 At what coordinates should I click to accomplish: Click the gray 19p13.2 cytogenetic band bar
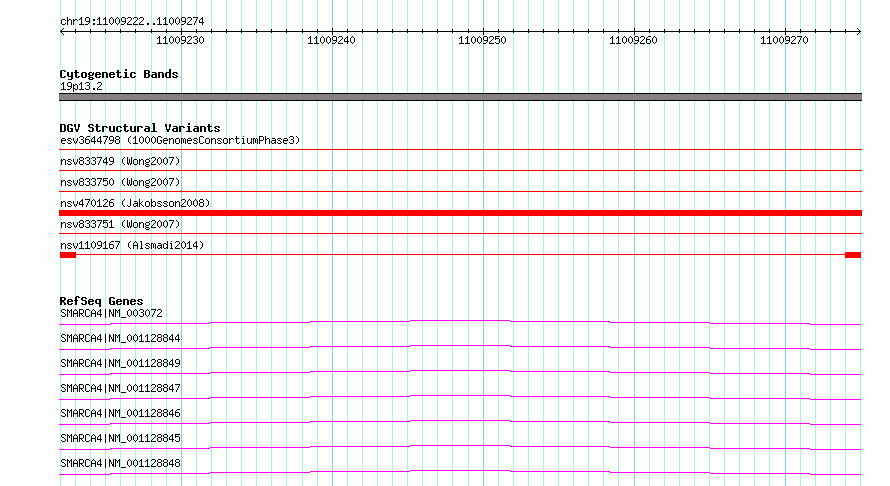tap(460, 97)
